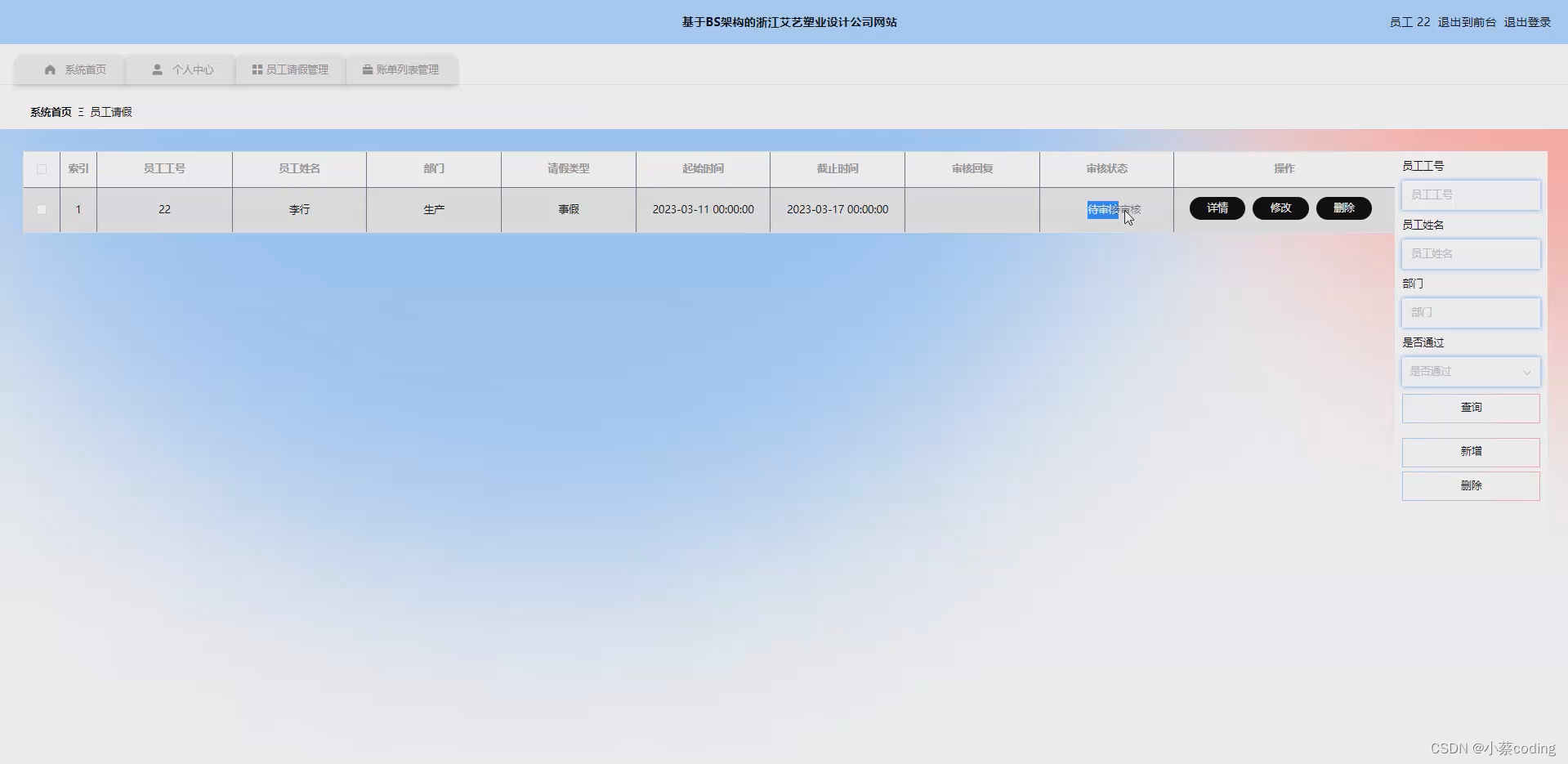
Task: Click the highlighted 待审核 status cell
Action: tap(1103, 210)
